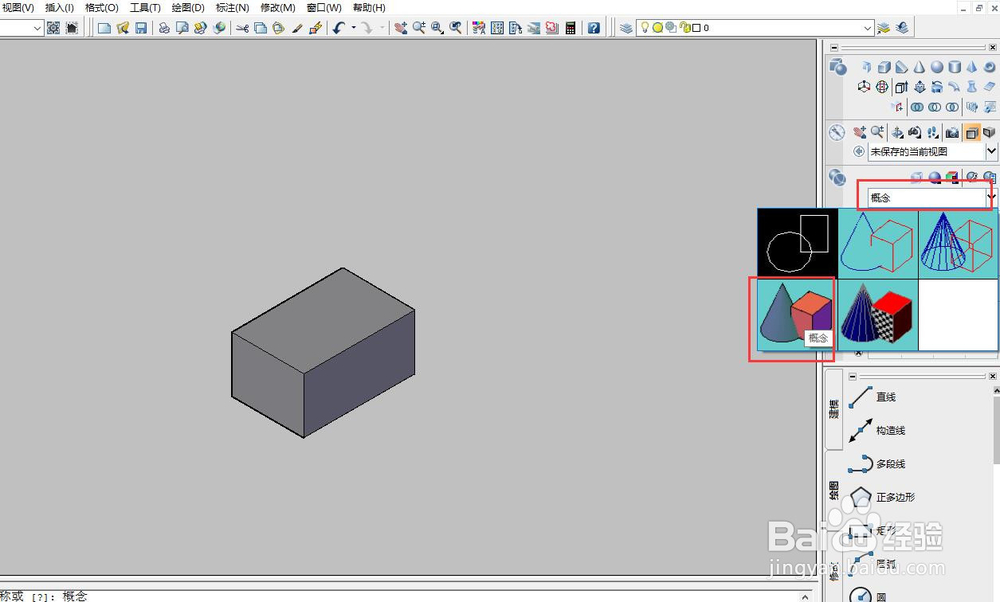Screen dimensions: 1000x602
Task: Select the Pyramid solid tool
Action: [971, 67]
